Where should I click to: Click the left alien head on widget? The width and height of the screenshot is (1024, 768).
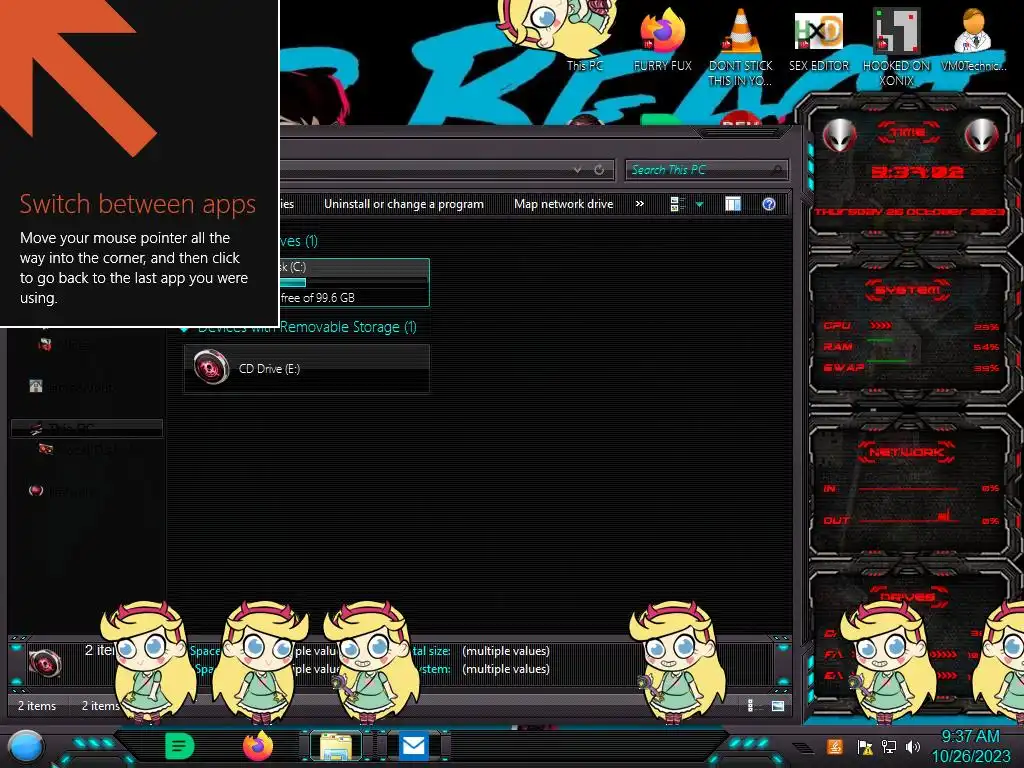(839, 136)
